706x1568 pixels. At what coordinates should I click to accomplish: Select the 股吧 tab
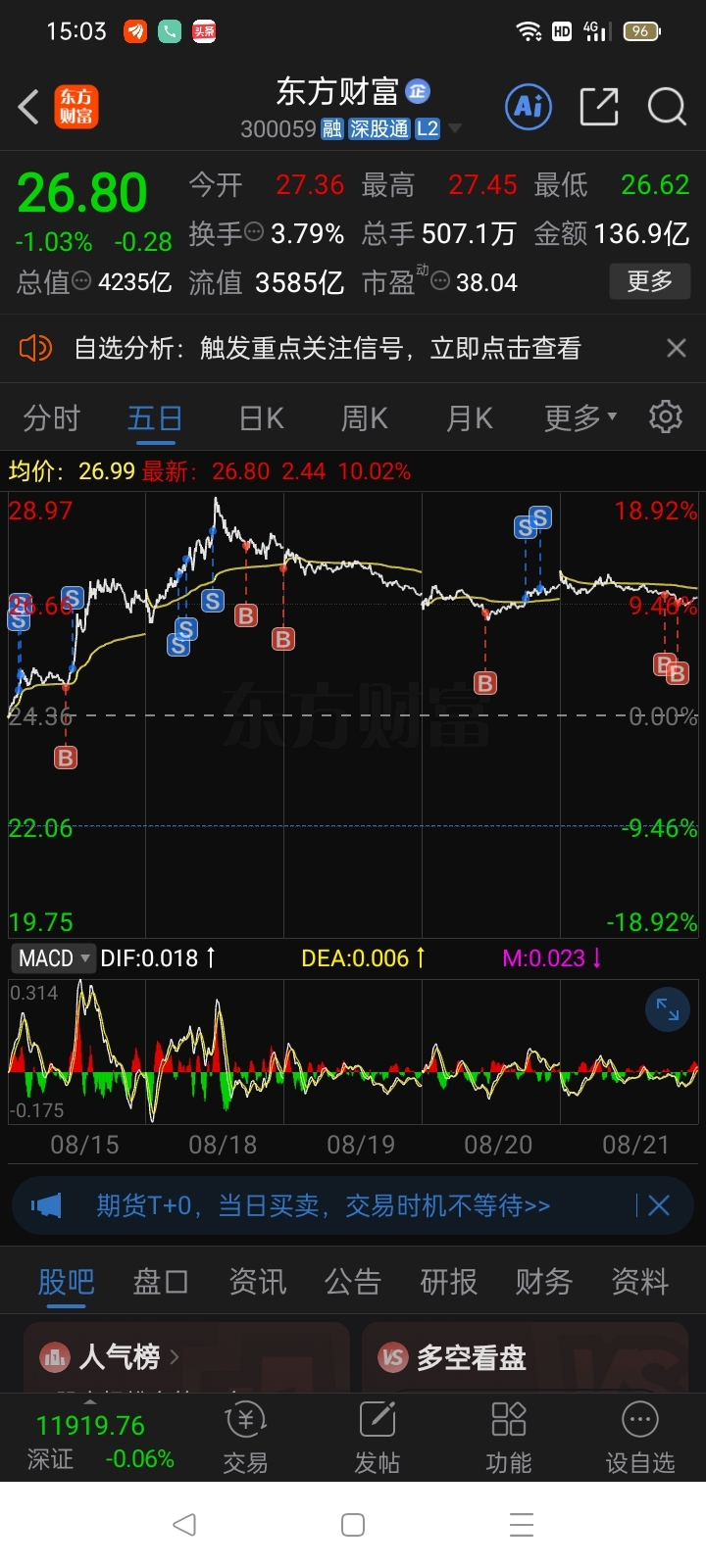pyautogui.click(x=66, y=1282)
